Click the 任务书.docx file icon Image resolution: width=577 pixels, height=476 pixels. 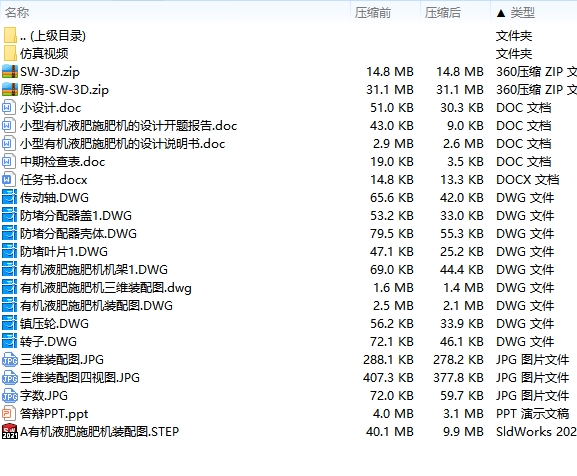pos(9,180)
